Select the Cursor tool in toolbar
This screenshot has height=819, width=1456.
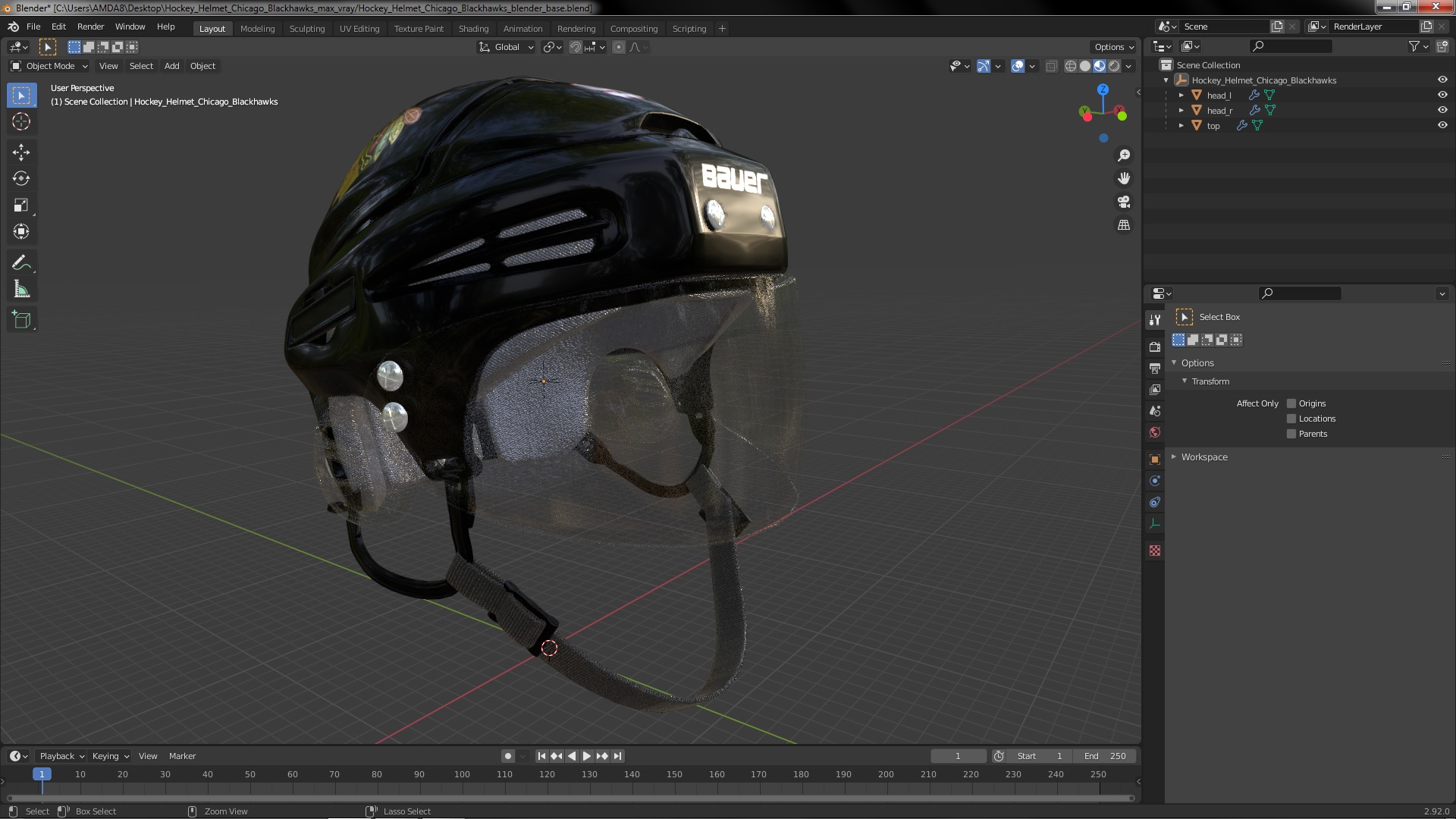21,121
